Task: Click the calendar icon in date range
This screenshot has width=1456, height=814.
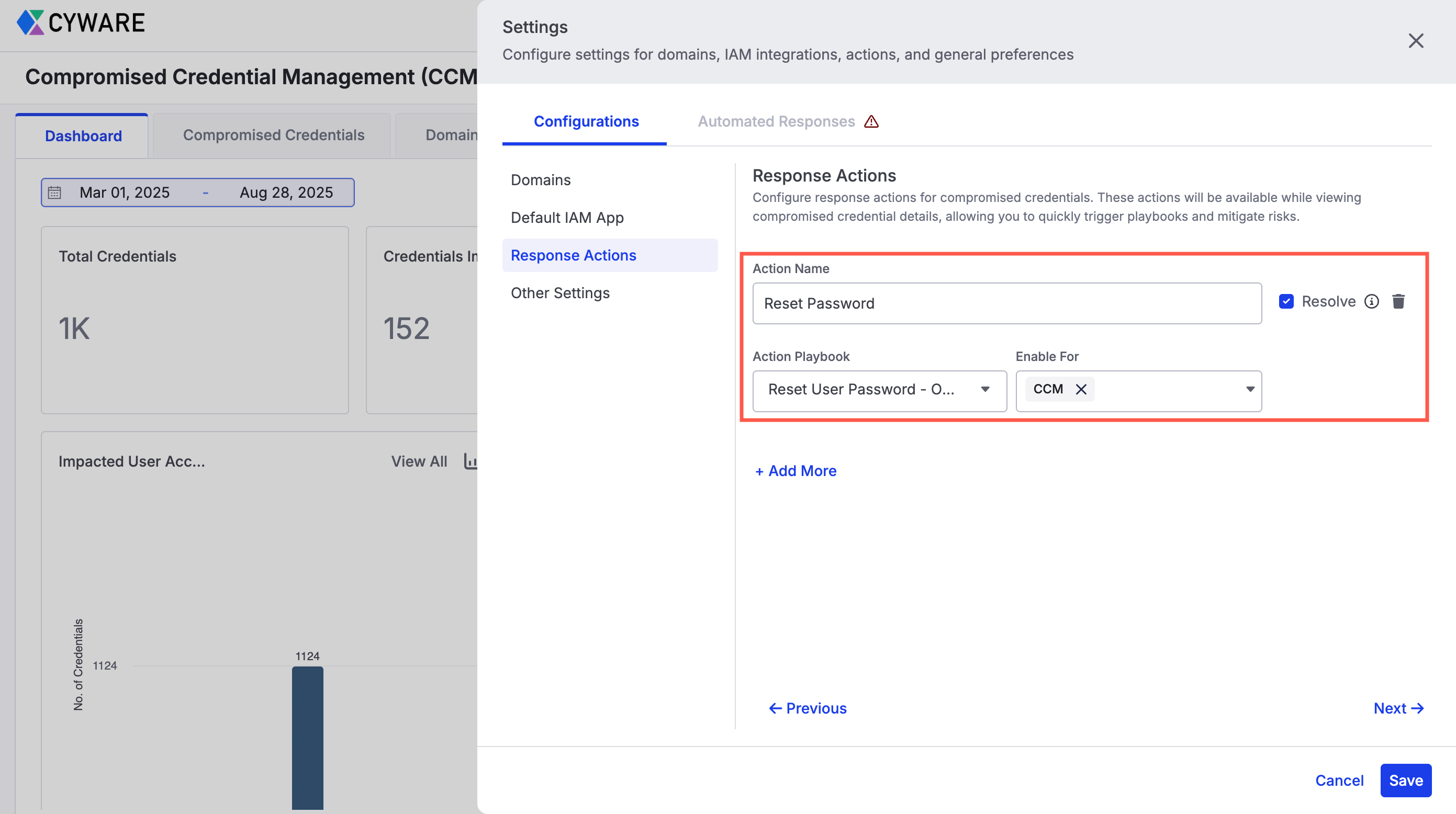Action: 55,193
